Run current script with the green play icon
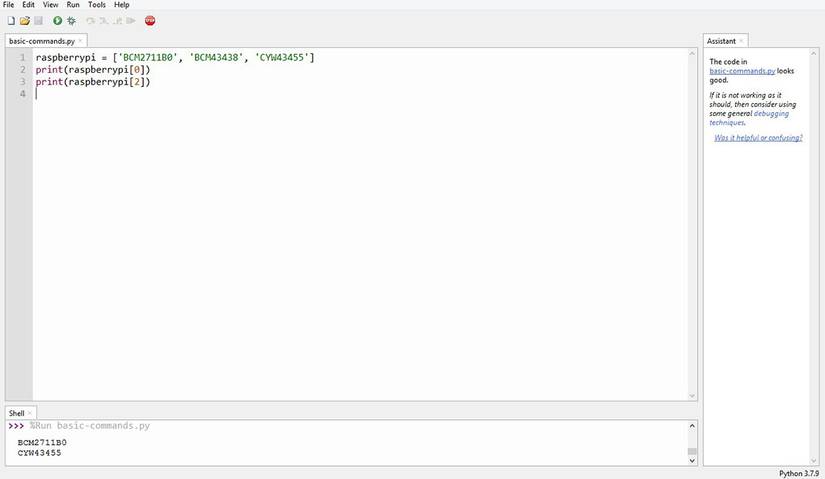This screenshot has height=479, width=825. pos(57,21)
